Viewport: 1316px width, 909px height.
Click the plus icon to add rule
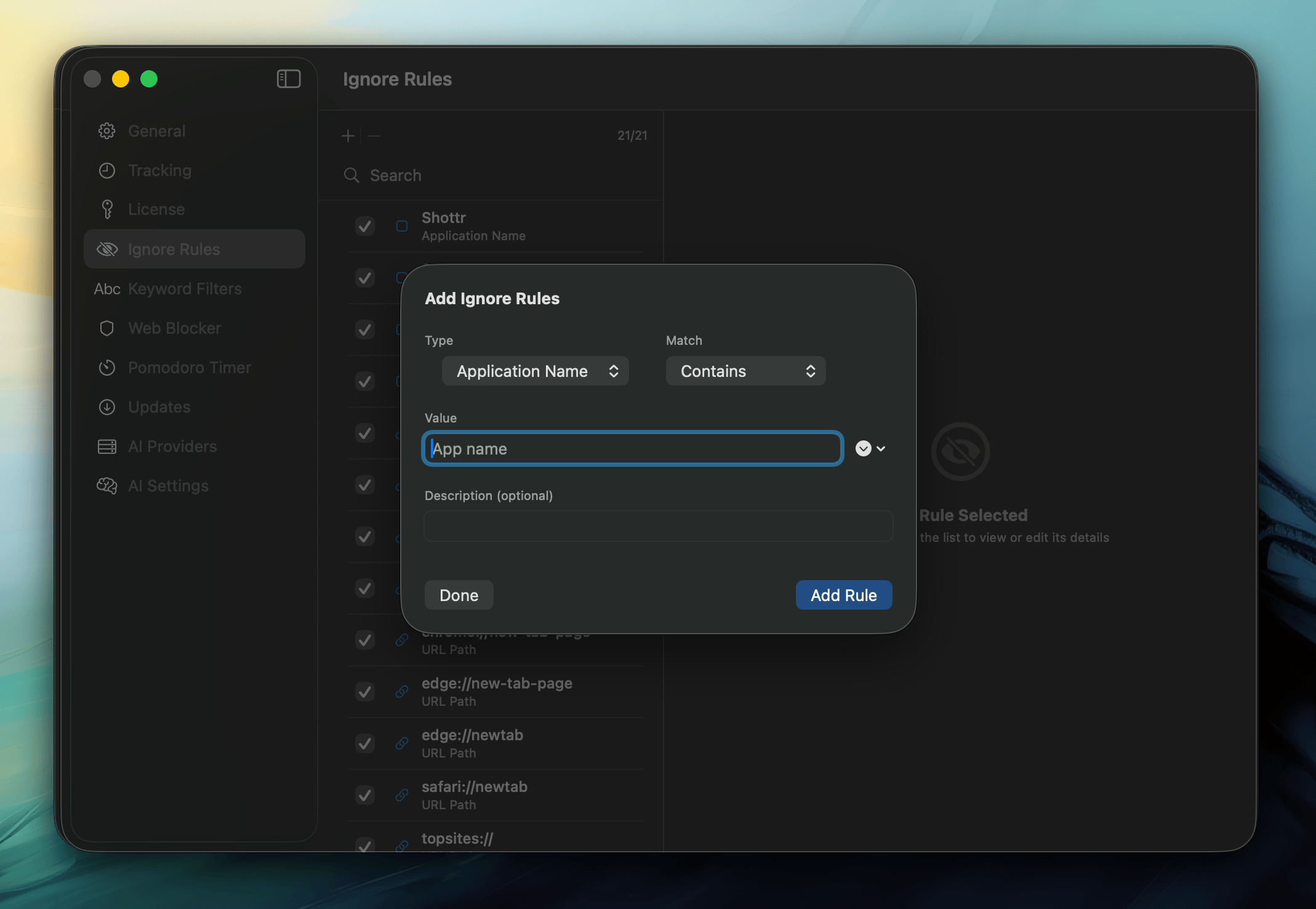[x=348, y=135]
